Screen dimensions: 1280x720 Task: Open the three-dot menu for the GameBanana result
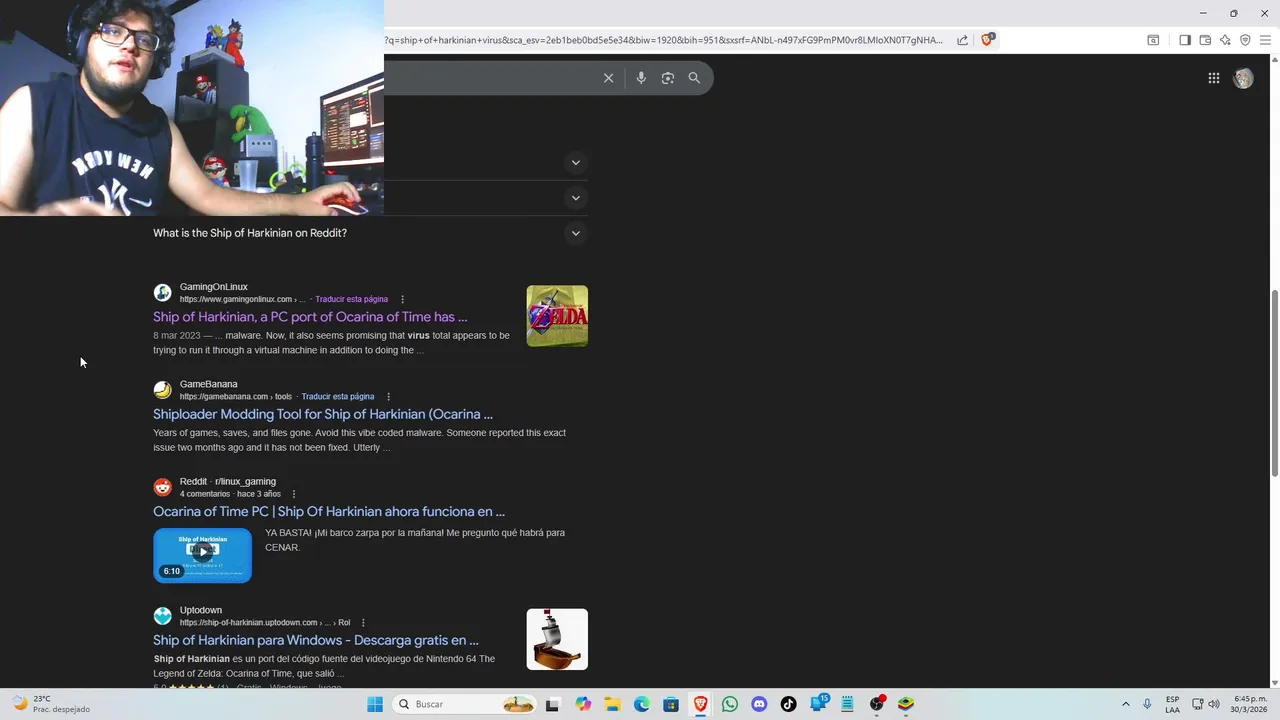[388, 396]
